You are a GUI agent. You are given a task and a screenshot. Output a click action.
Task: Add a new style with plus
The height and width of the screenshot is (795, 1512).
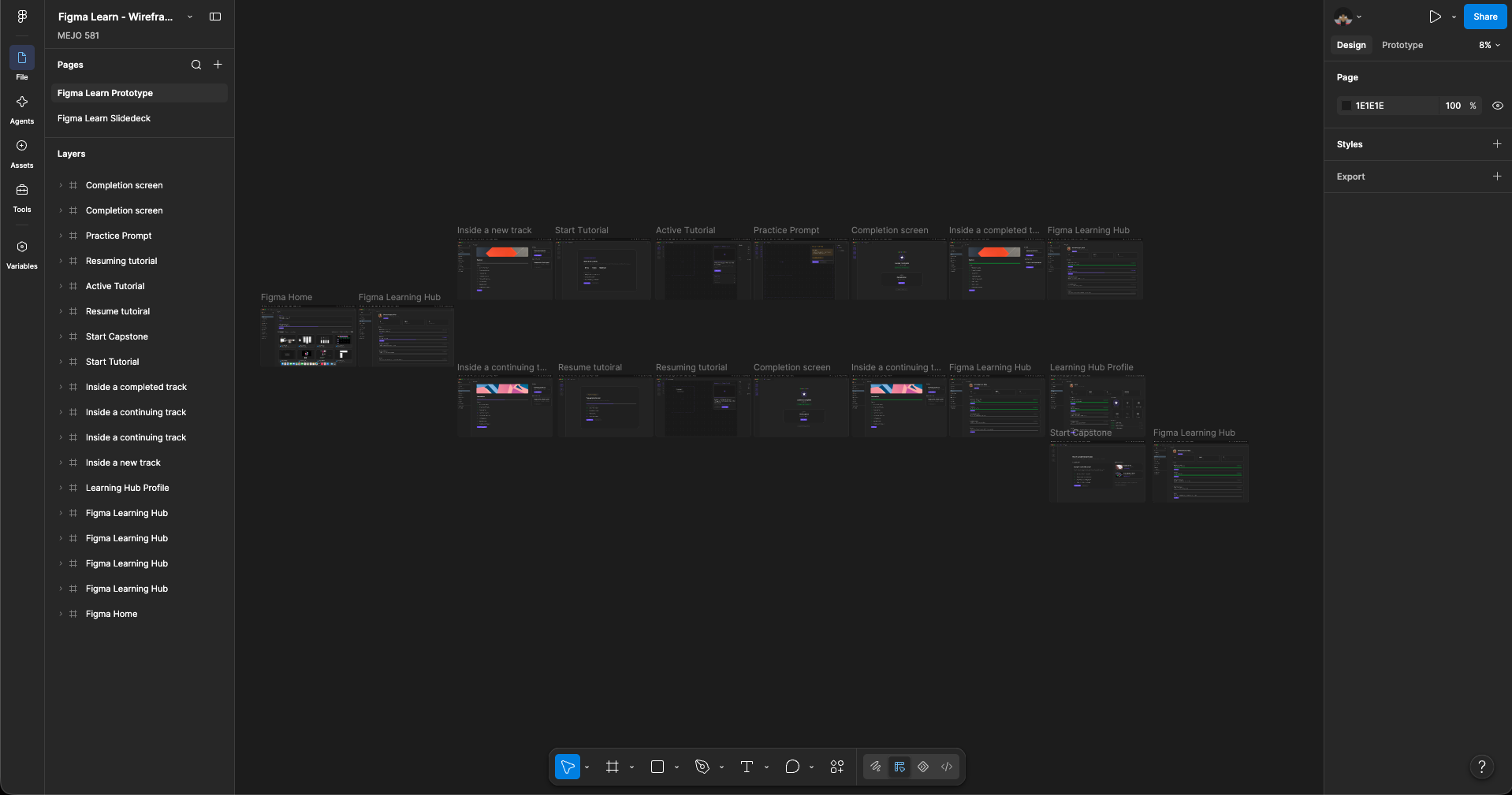[x=1497, y=144]
